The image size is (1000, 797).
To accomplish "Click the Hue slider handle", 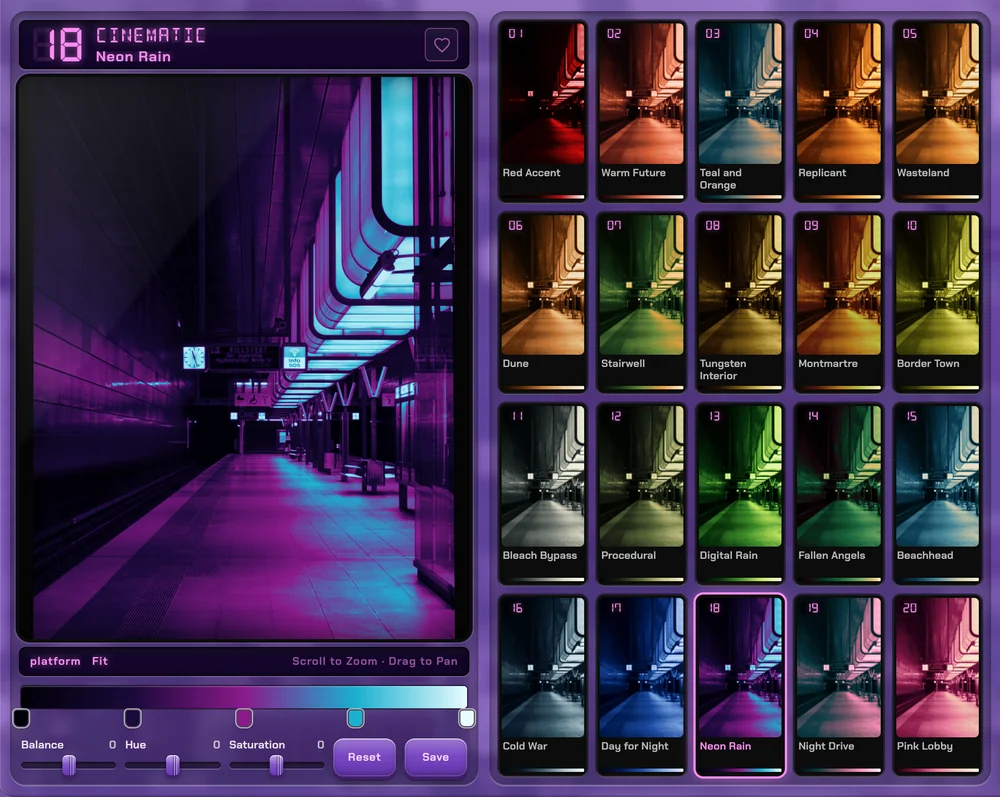I will tap(172, 764).
